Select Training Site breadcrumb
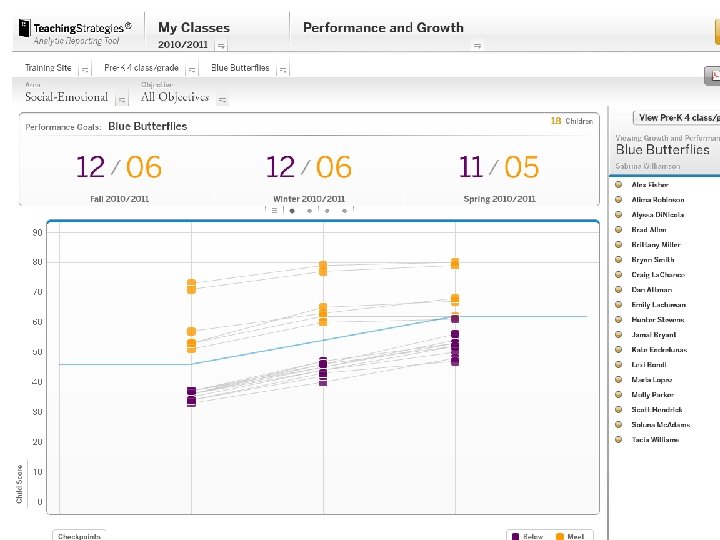Viewport: 720px width, 540px height. coord(48,68)
